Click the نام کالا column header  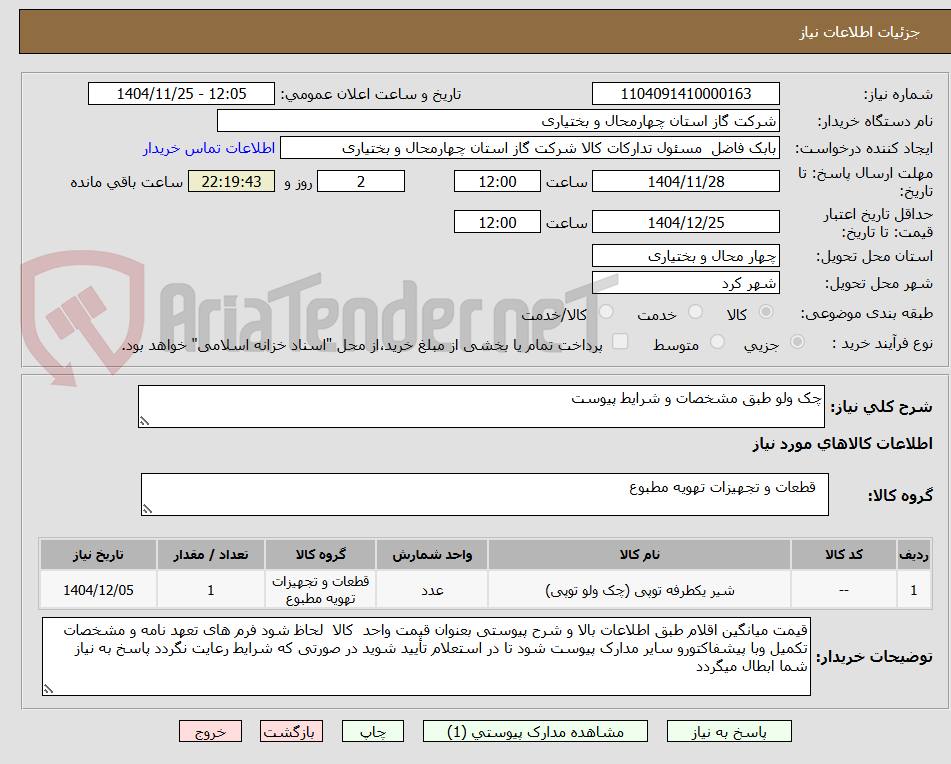[x=639, y=555]
